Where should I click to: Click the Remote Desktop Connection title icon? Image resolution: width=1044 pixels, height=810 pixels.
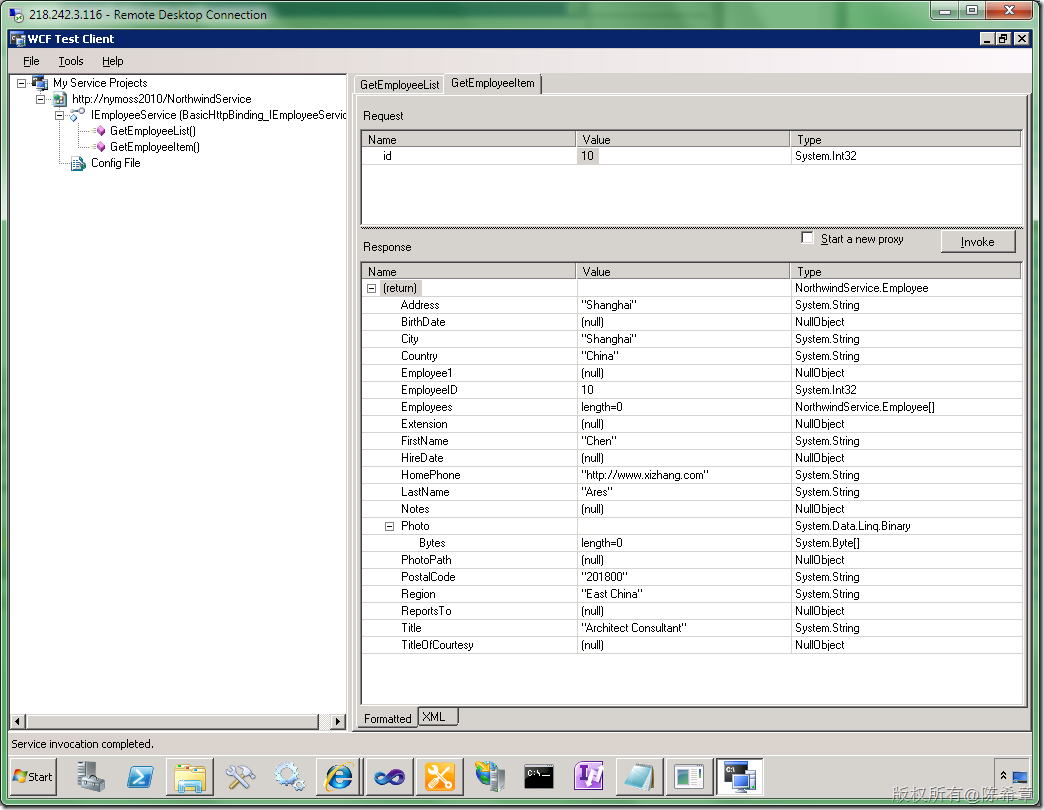pyautogui.click(x=17, y=14)
